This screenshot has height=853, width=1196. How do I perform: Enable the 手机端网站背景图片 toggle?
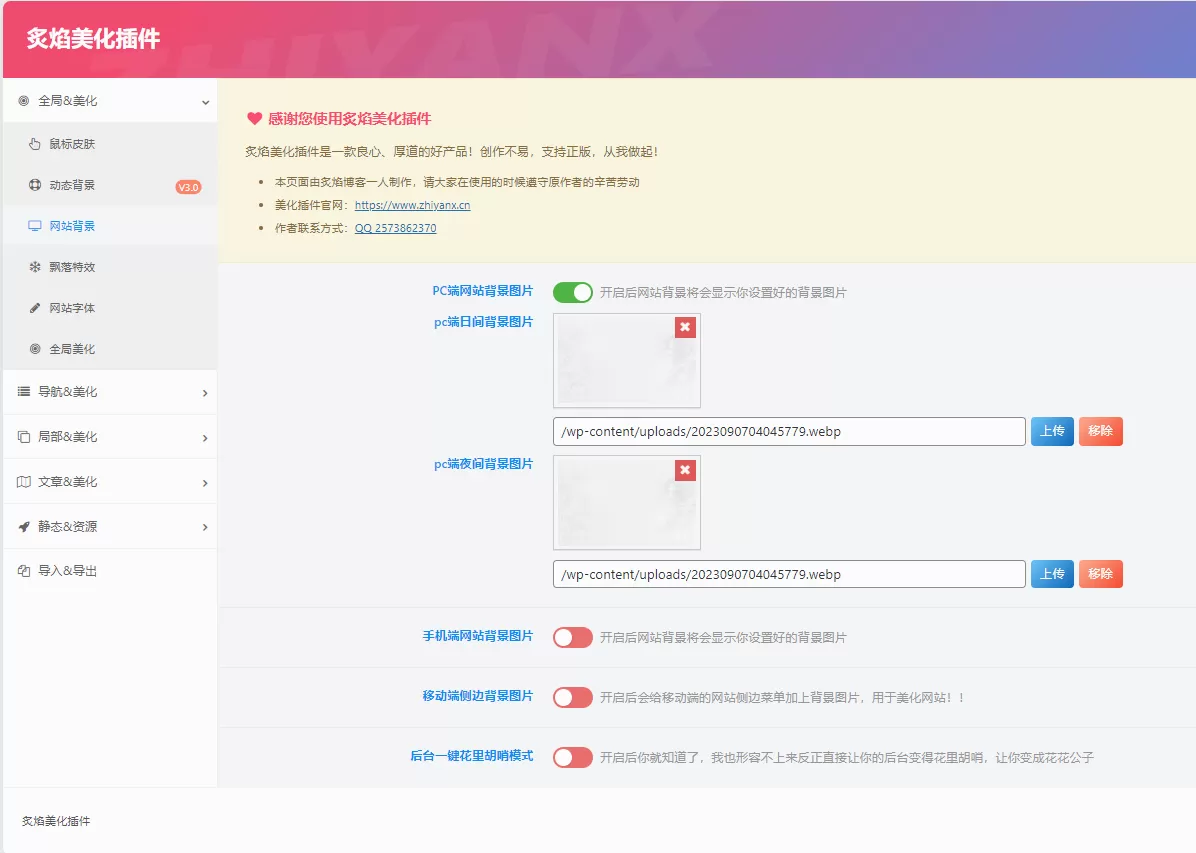572,637
